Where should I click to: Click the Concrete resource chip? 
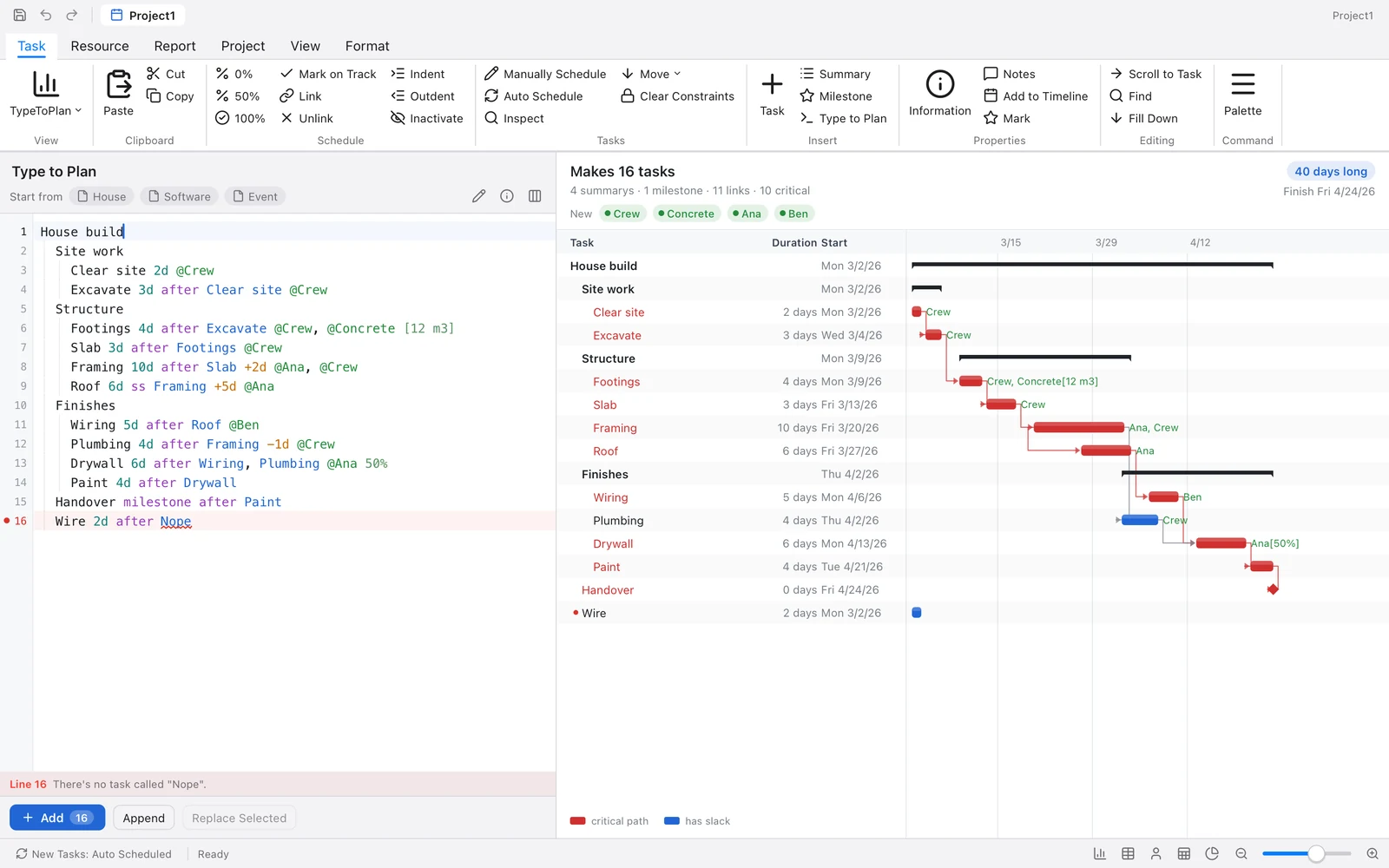click(x=686, y=214)
